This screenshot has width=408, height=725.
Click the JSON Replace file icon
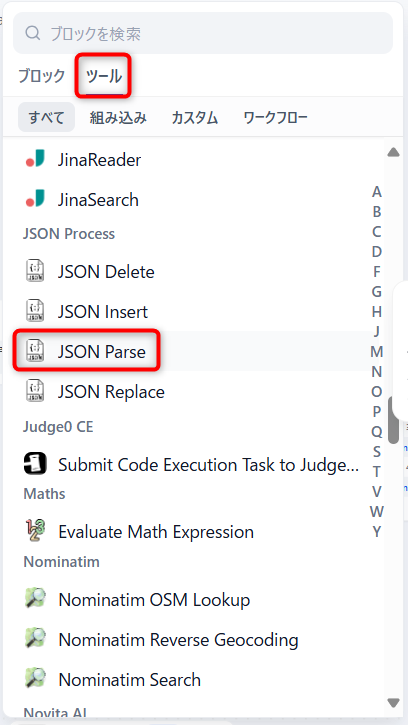tap(35, 391)
